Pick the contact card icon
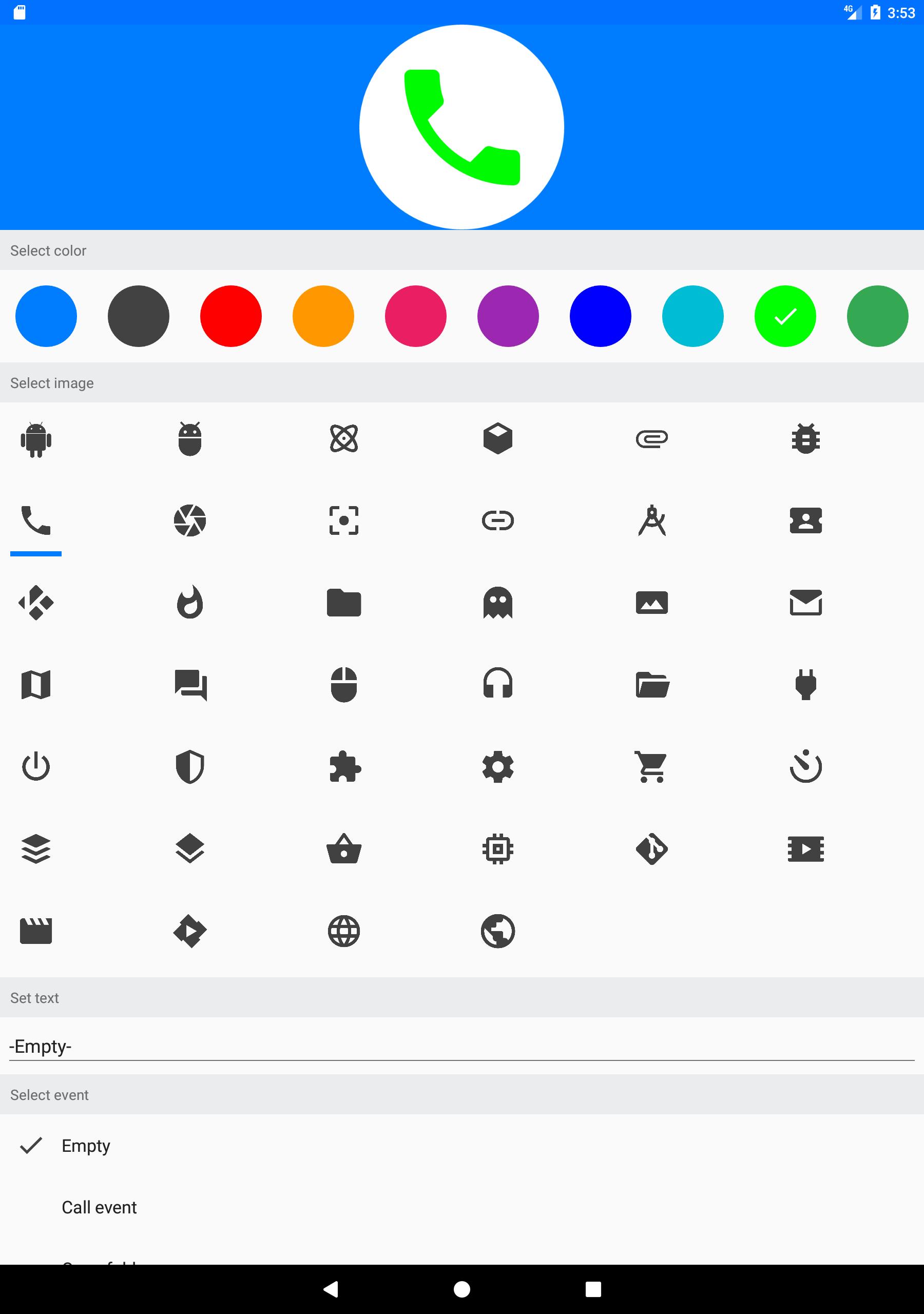The width and height of the screenshot is (924, 1314). click(806, 521)
